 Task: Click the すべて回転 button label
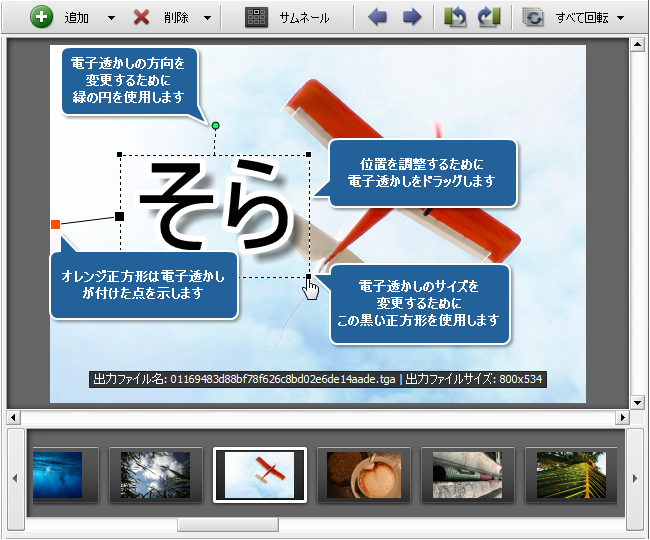581,18
